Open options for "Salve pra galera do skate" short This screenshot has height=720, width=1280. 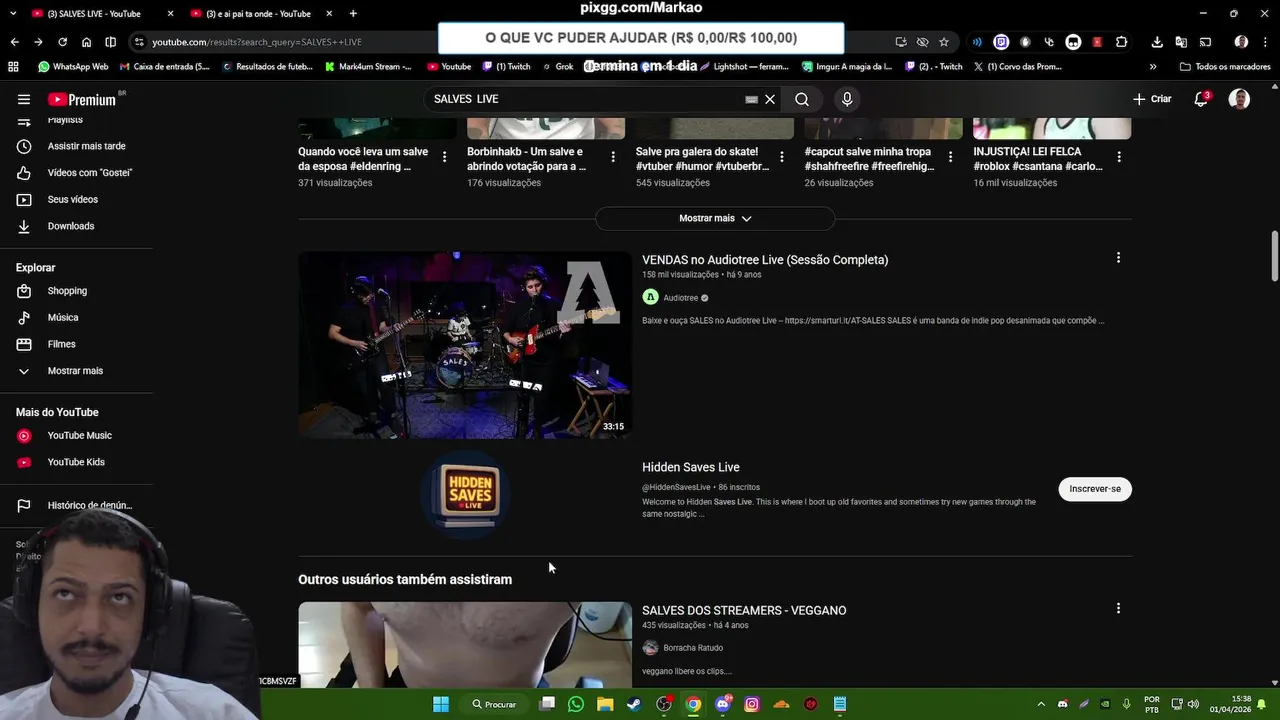[x=781, y=157]
